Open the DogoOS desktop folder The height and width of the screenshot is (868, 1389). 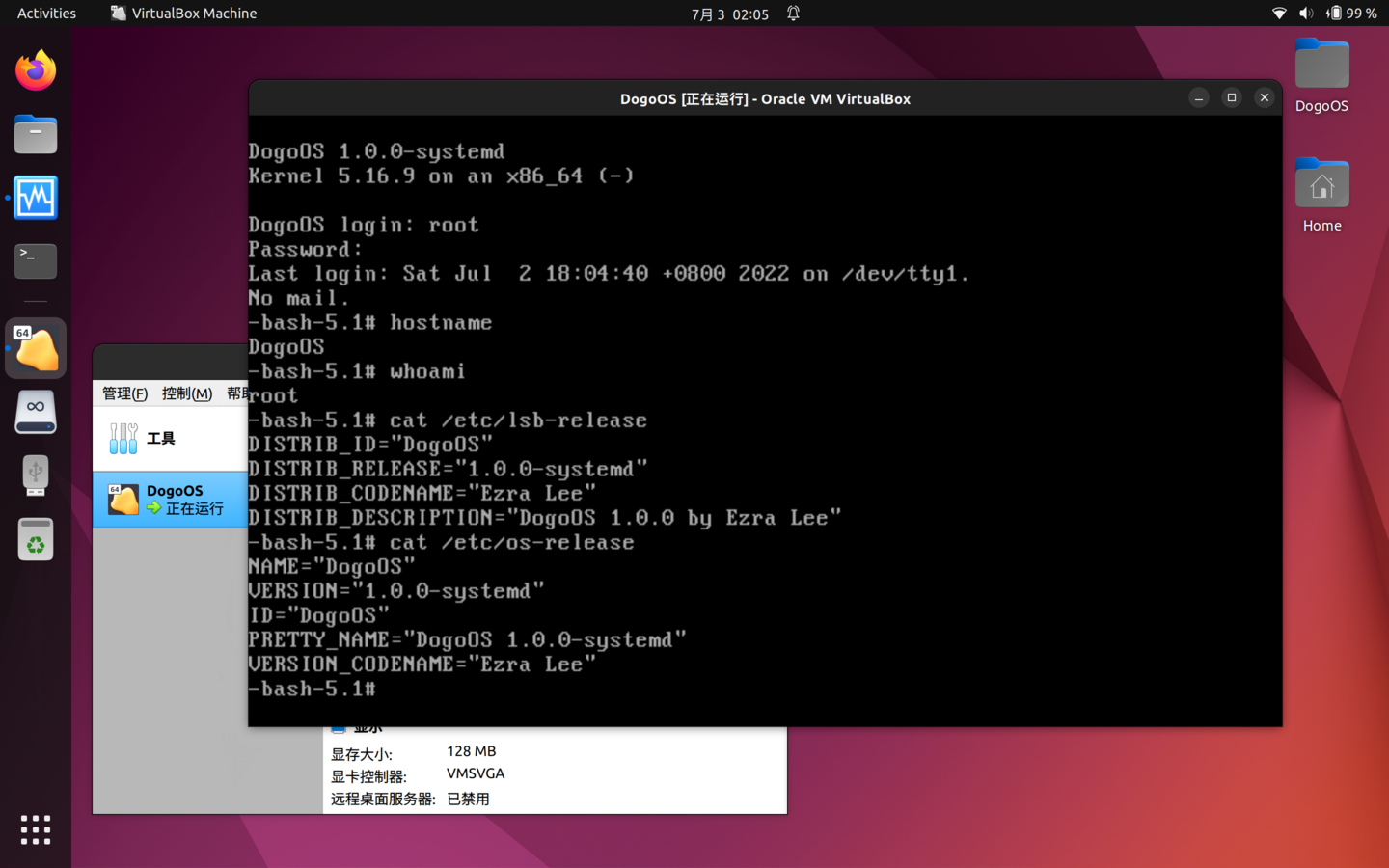[x=1321, y=76]
